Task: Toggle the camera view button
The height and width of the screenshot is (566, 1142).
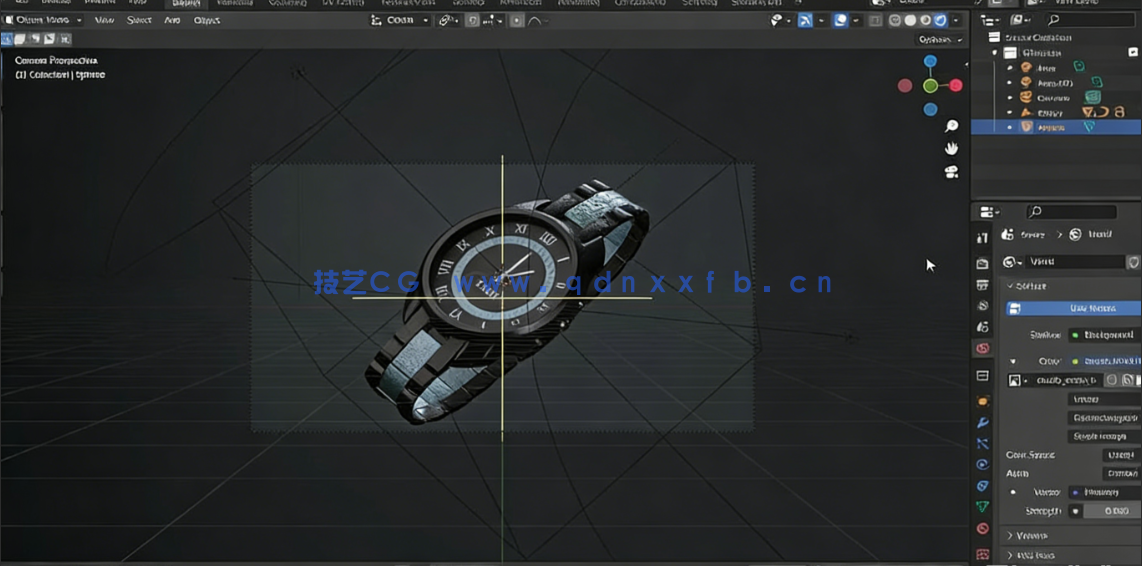Action: click(951, 172)
